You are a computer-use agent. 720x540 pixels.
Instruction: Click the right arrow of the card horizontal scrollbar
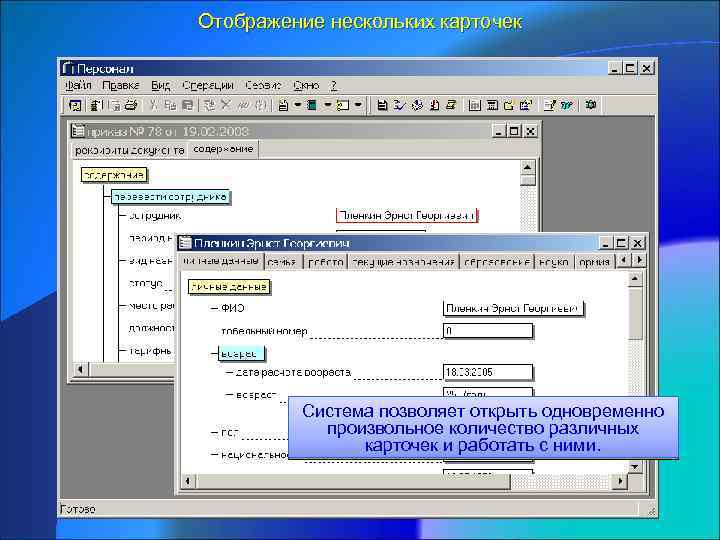click(620, 481)
